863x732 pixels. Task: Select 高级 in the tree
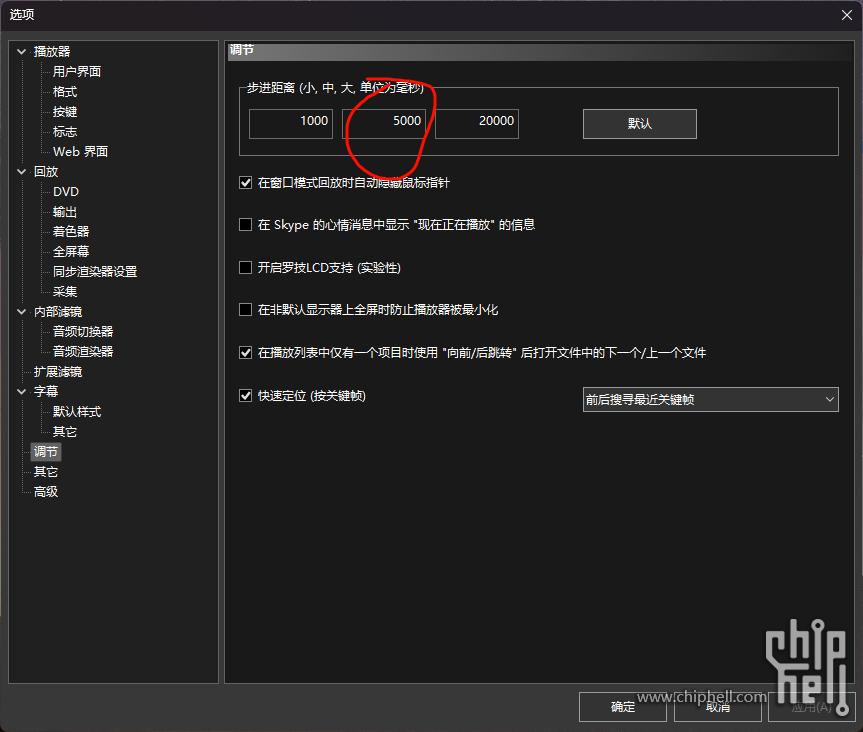[x=46, y=491]
